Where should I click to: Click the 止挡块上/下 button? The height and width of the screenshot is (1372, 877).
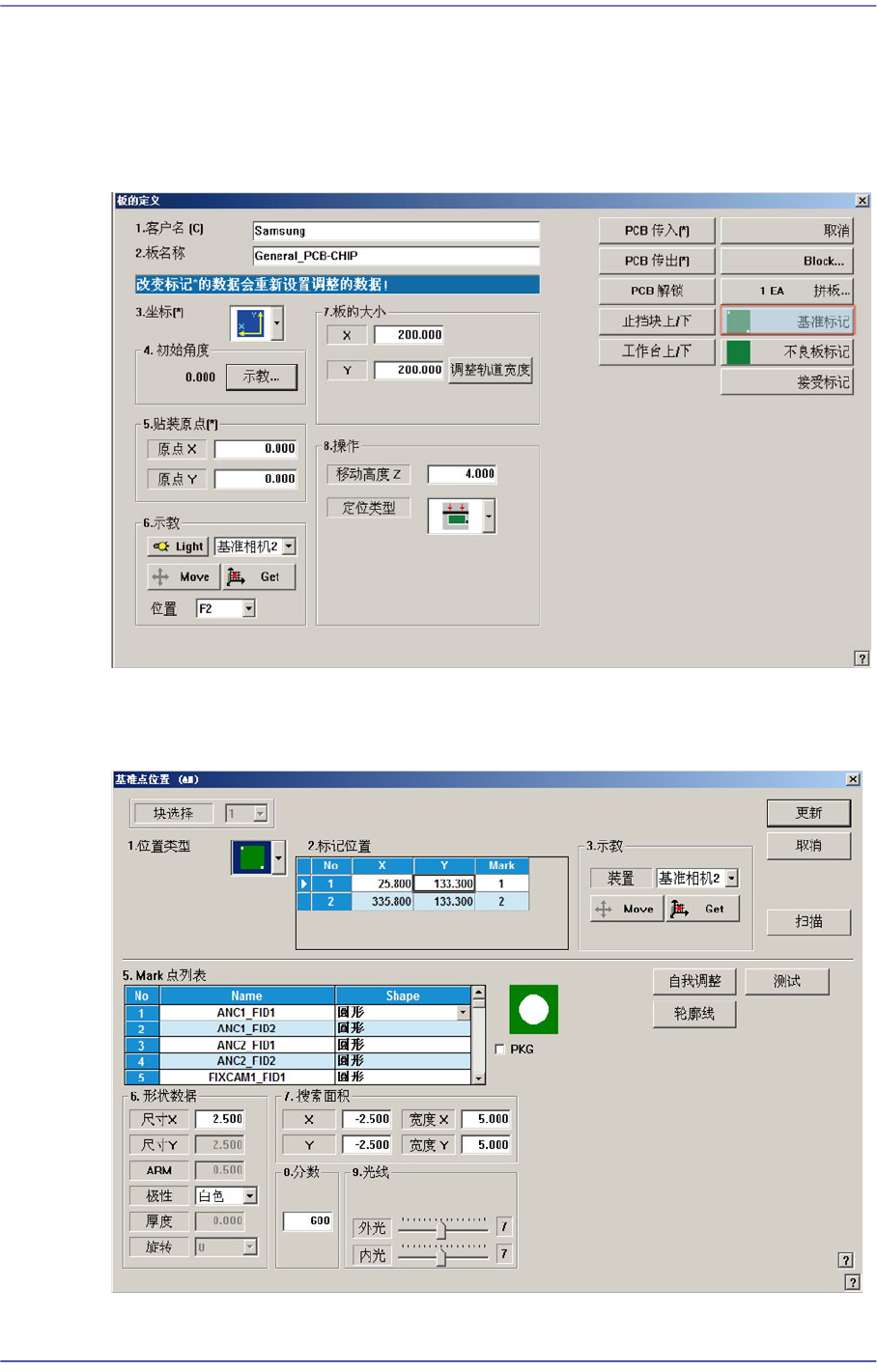pos(657,321)
